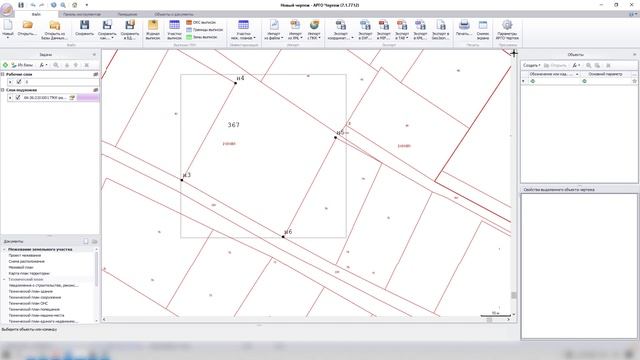Open Импорт из XML dropdown
This screenshot has height=360, width=640.
[x=295, y=30]
